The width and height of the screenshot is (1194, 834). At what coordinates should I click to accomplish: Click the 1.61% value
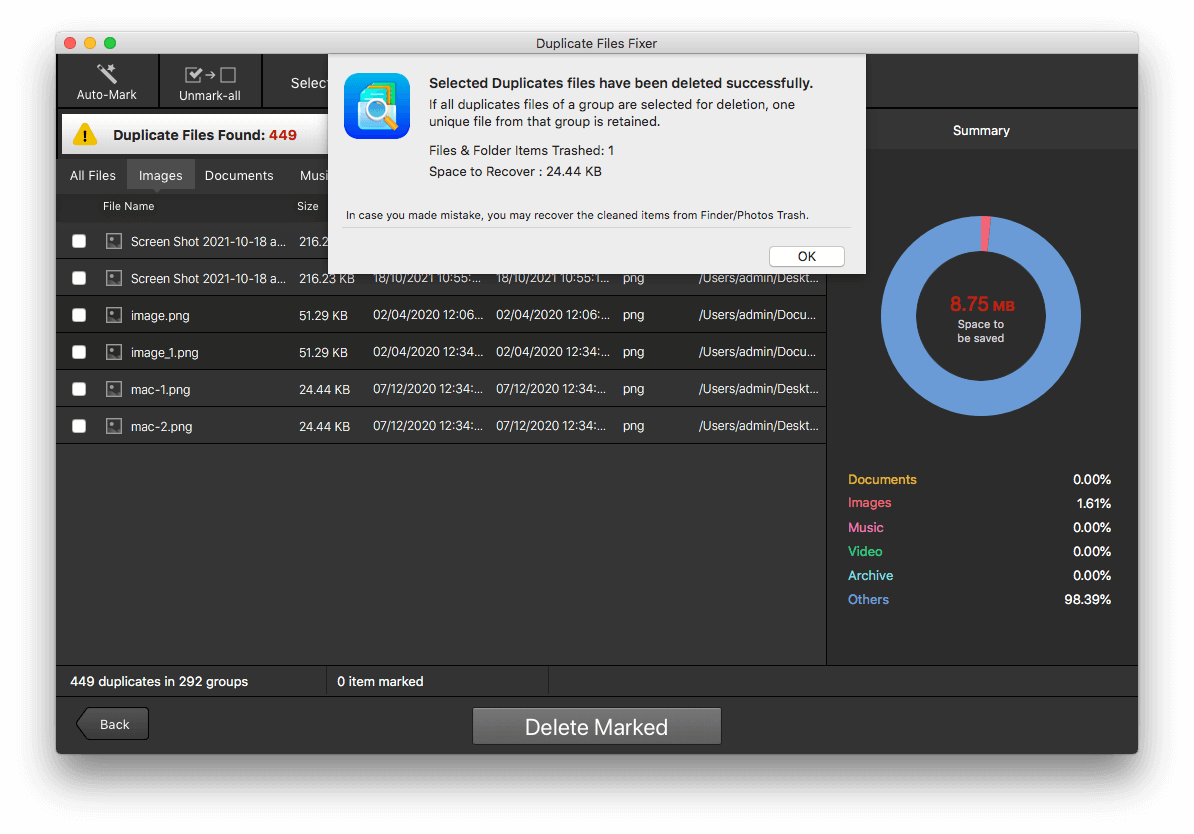(1093, 503)
